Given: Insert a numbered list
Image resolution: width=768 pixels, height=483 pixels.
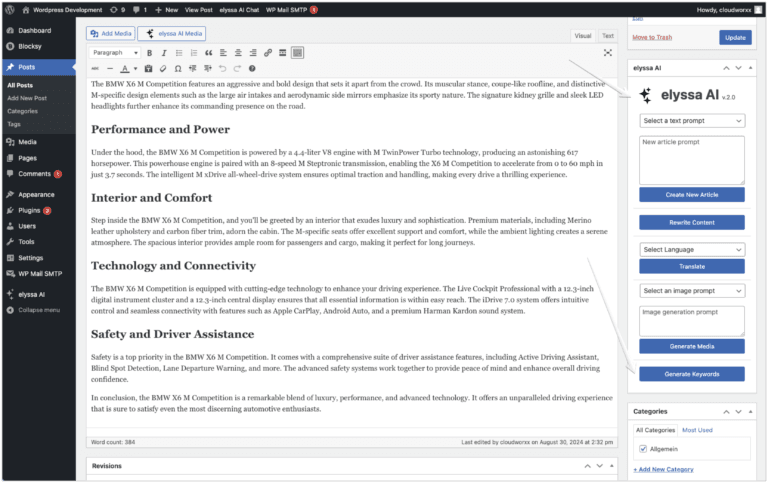Looking at the screenshot, I should [x=193, y=53].
